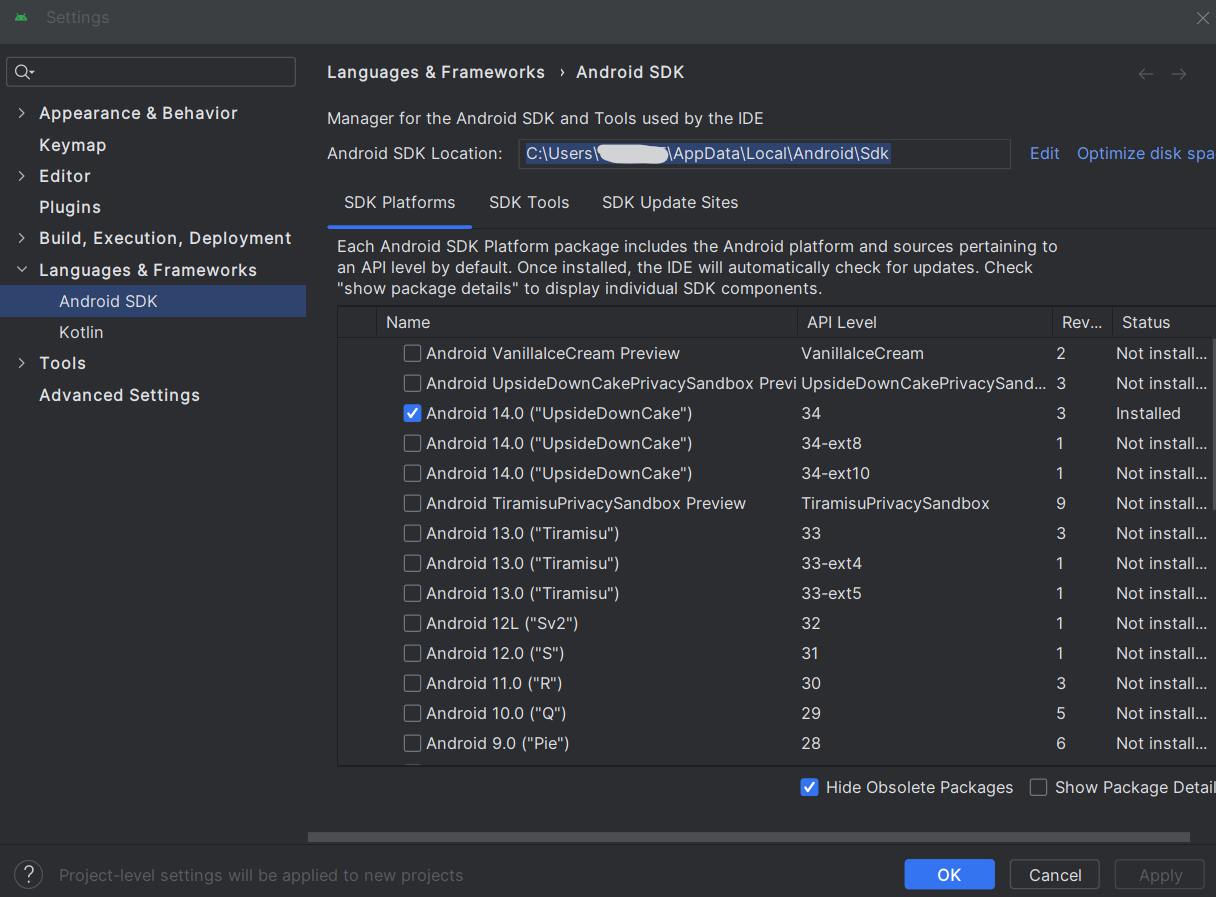The height and width of the screenshot is (897, 1216).
Task: Click Edit link for SDK location
Action: 1045,153
